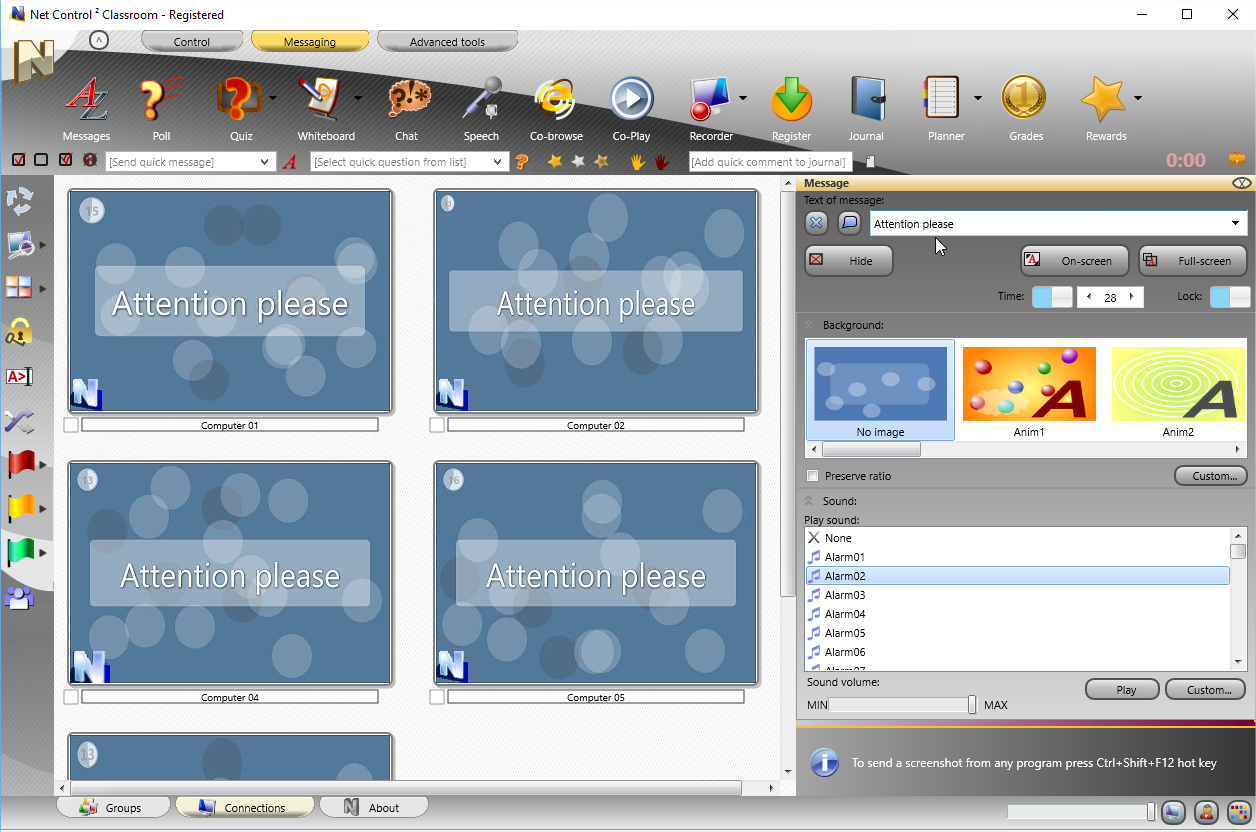The image size is (1256, 832).
Task: Enable the Preserve ratio checkbox
Action: (813, 476)
